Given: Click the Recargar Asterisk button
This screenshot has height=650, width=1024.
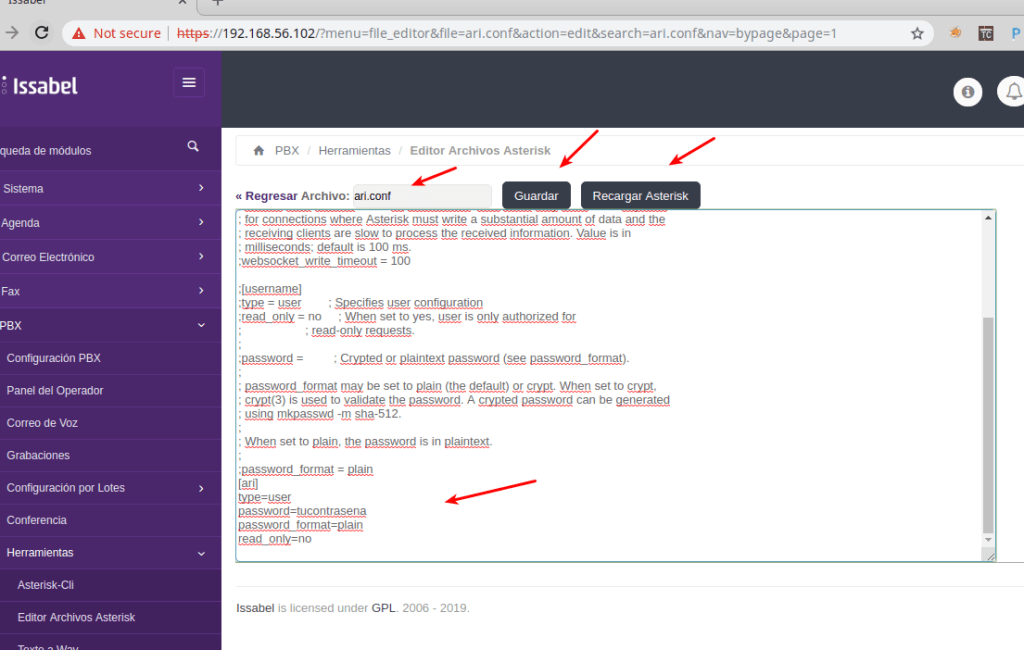Looking at the screenshot, I should tap(640, 195).
